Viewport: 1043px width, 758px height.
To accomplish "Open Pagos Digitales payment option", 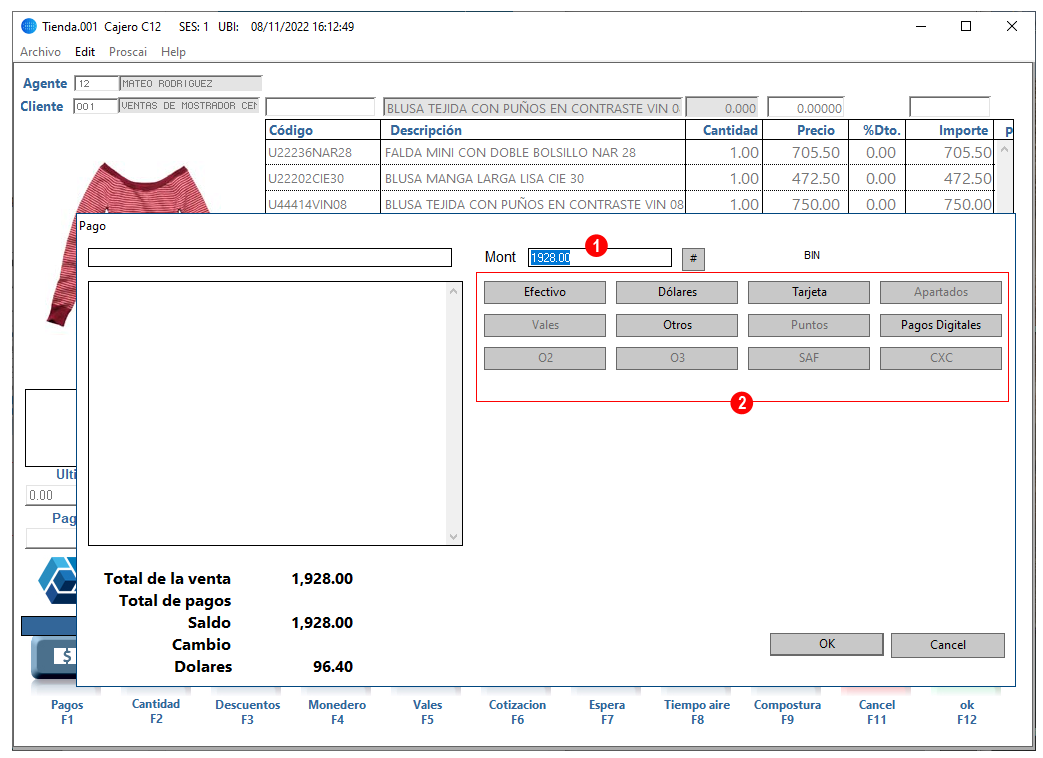I will (941, 325).
